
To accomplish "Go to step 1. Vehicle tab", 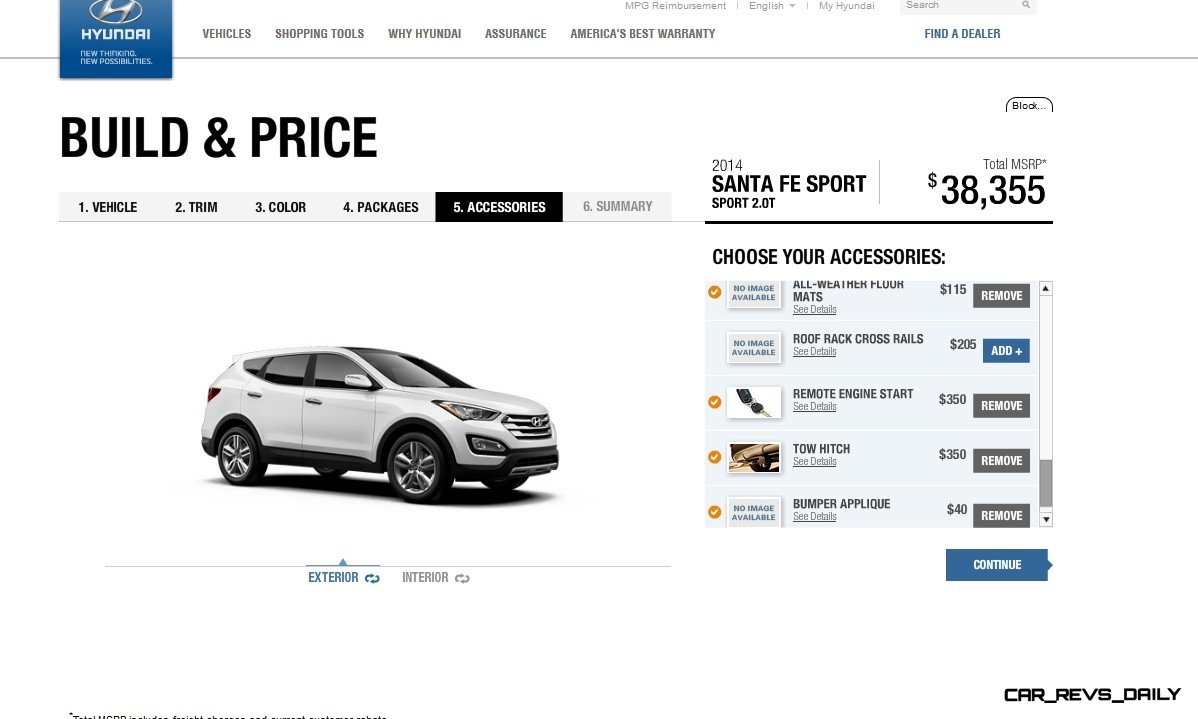I will click(108, 207).
